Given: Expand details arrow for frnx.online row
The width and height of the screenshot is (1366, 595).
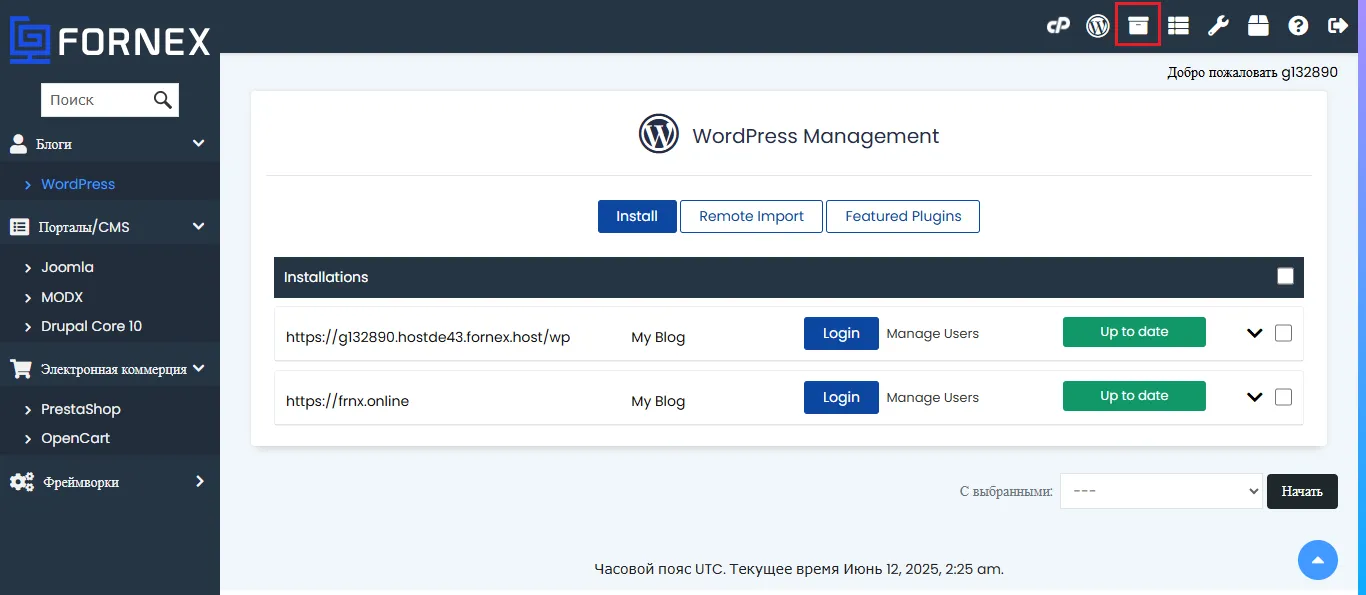Looking at the screenshot, I should (x=1255, y=397).
